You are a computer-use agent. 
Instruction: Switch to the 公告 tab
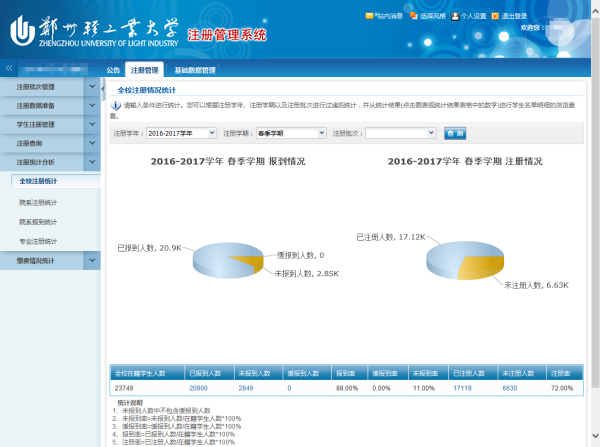113,71
